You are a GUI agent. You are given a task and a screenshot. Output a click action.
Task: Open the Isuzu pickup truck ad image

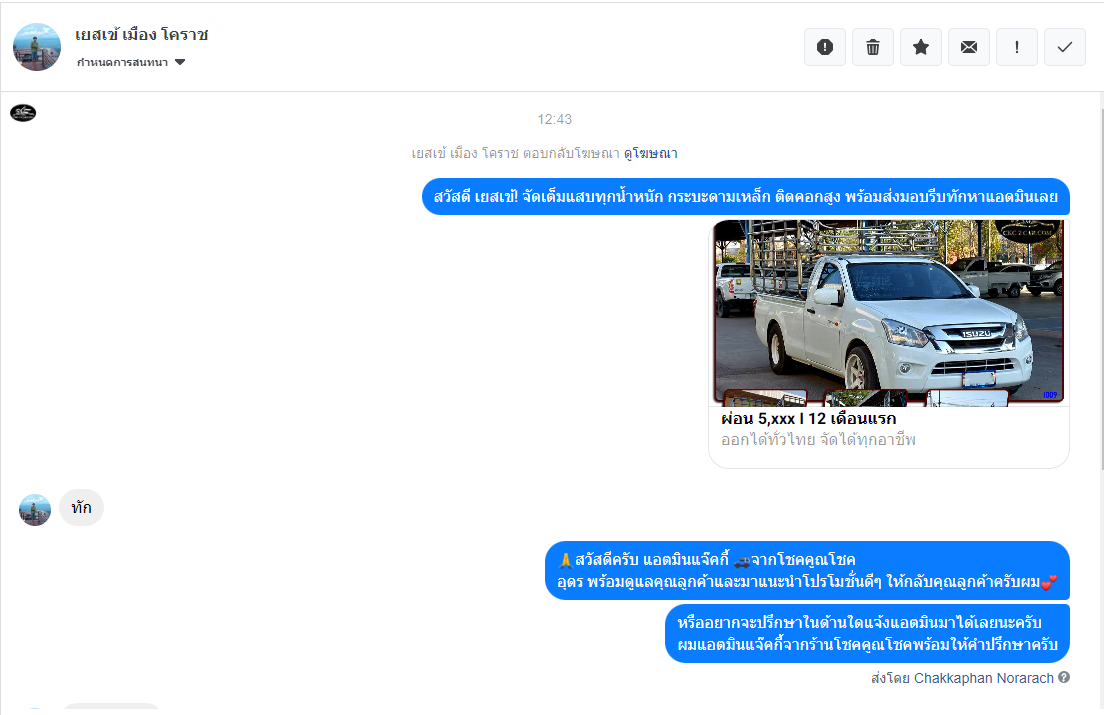(x=889, y=313)
